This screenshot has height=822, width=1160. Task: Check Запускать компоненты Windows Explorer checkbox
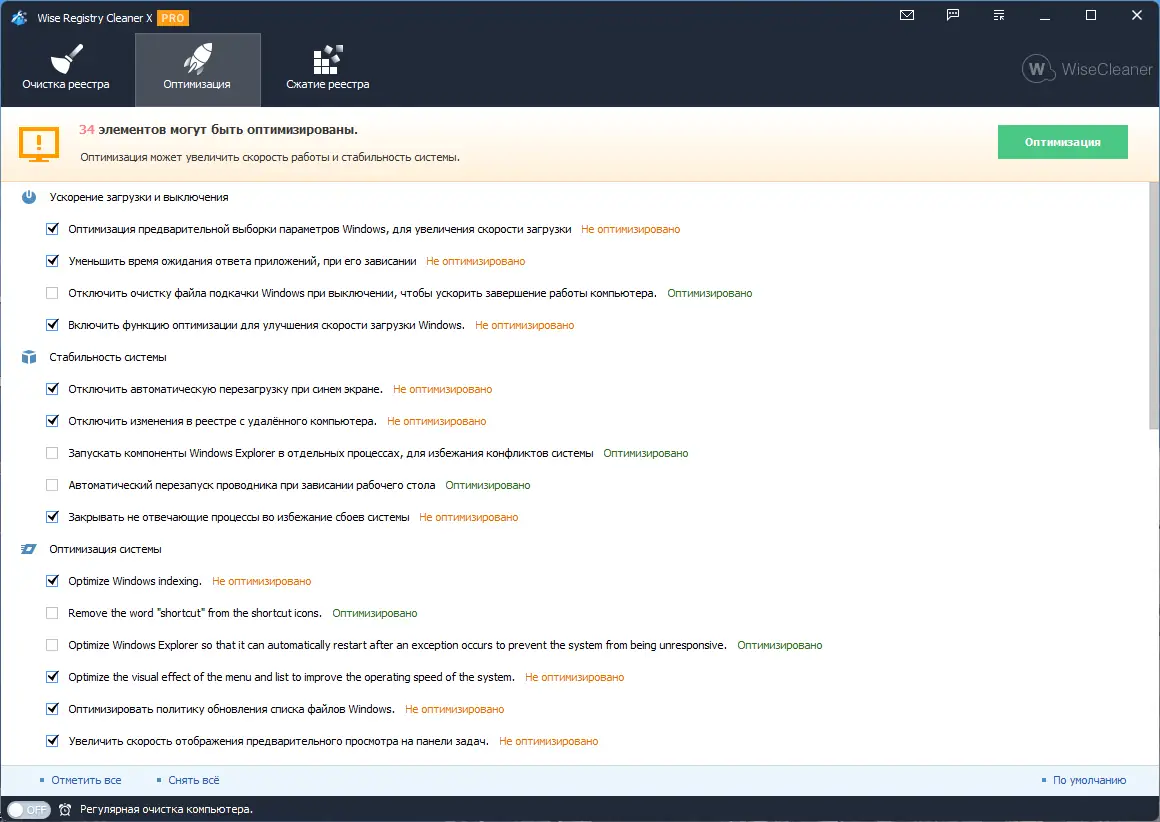(x=53, y=453)
